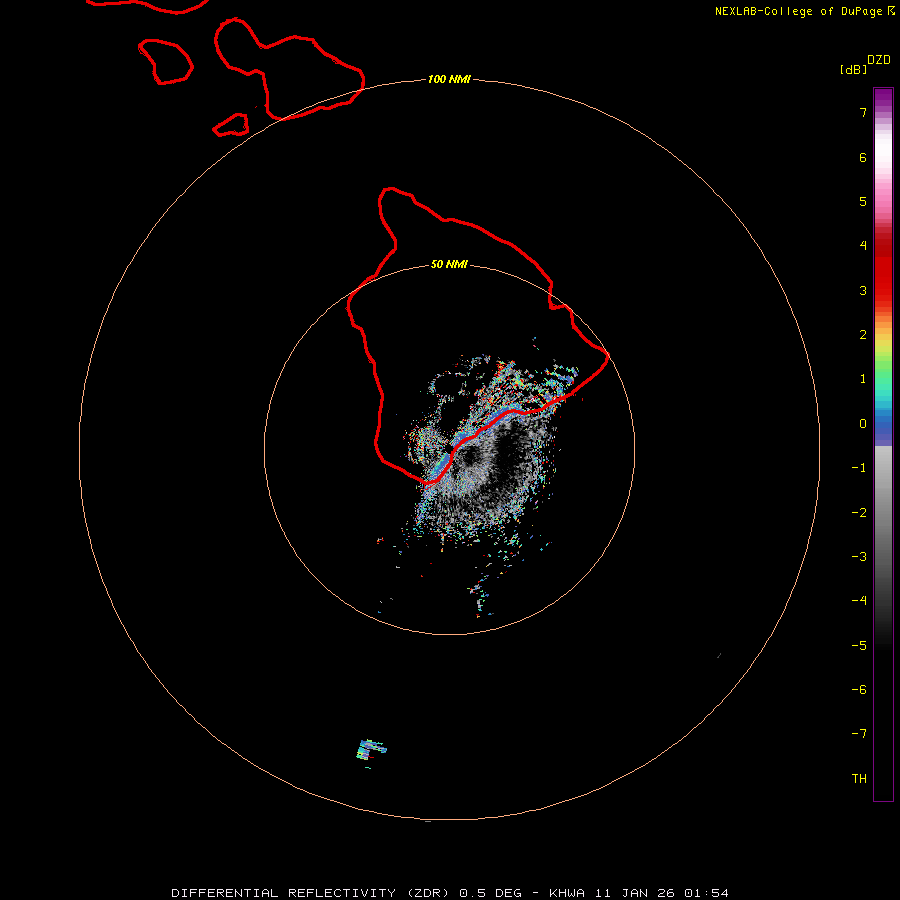Click the DZD product label
The image size is (900, 900).
click(x=878, y=60)
